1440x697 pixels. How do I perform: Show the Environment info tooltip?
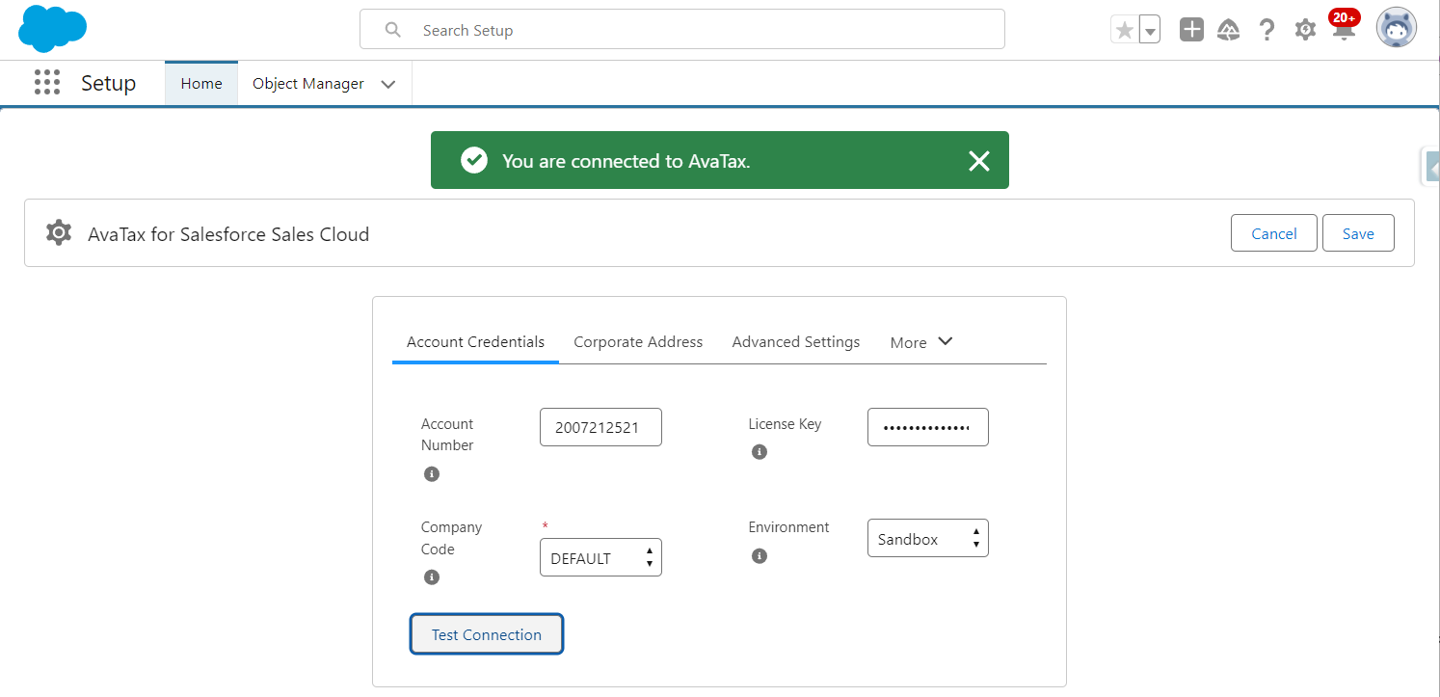point(759,555)
